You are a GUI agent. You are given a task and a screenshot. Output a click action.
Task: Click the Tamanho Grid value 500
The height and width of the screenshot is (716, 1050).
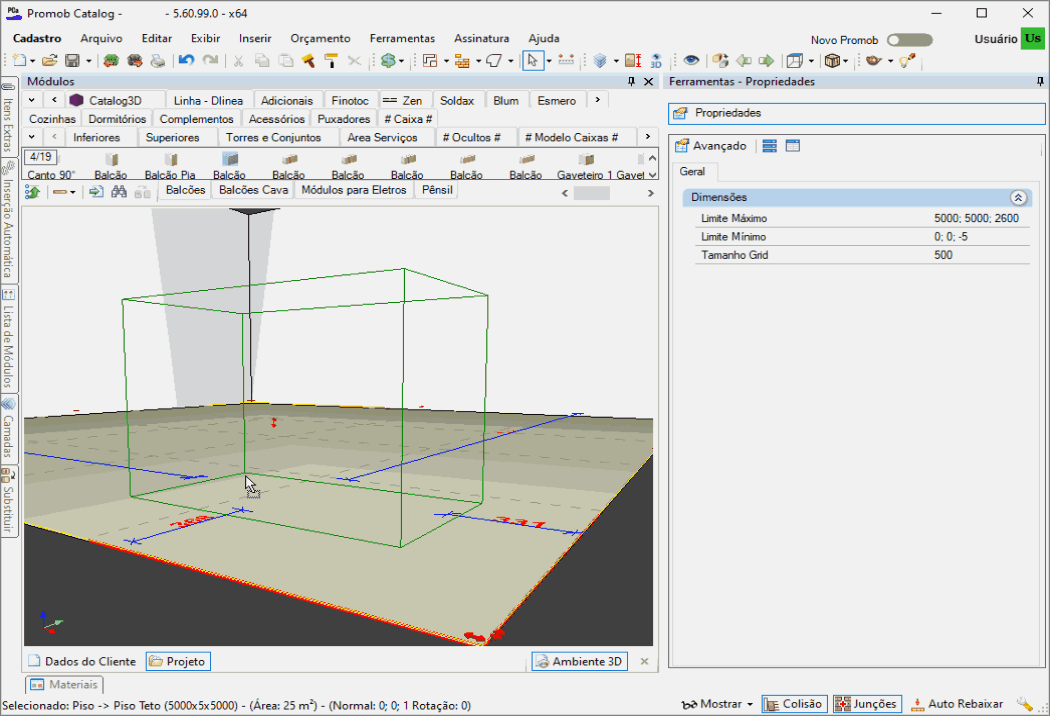pos(944,255)
